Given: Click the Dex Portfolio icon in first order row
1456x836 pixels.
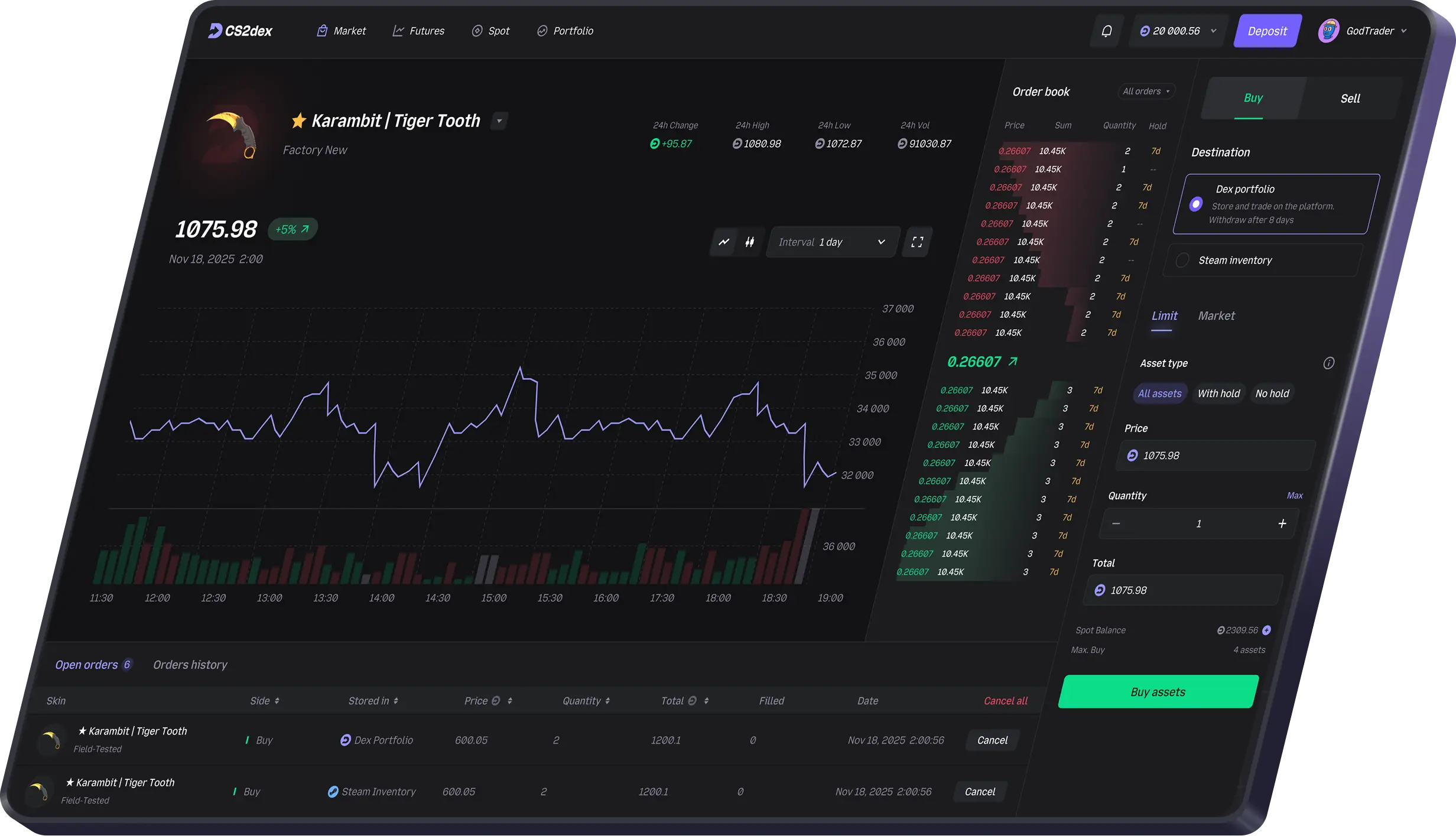Looking at the screenshot, I should point(346,740).
